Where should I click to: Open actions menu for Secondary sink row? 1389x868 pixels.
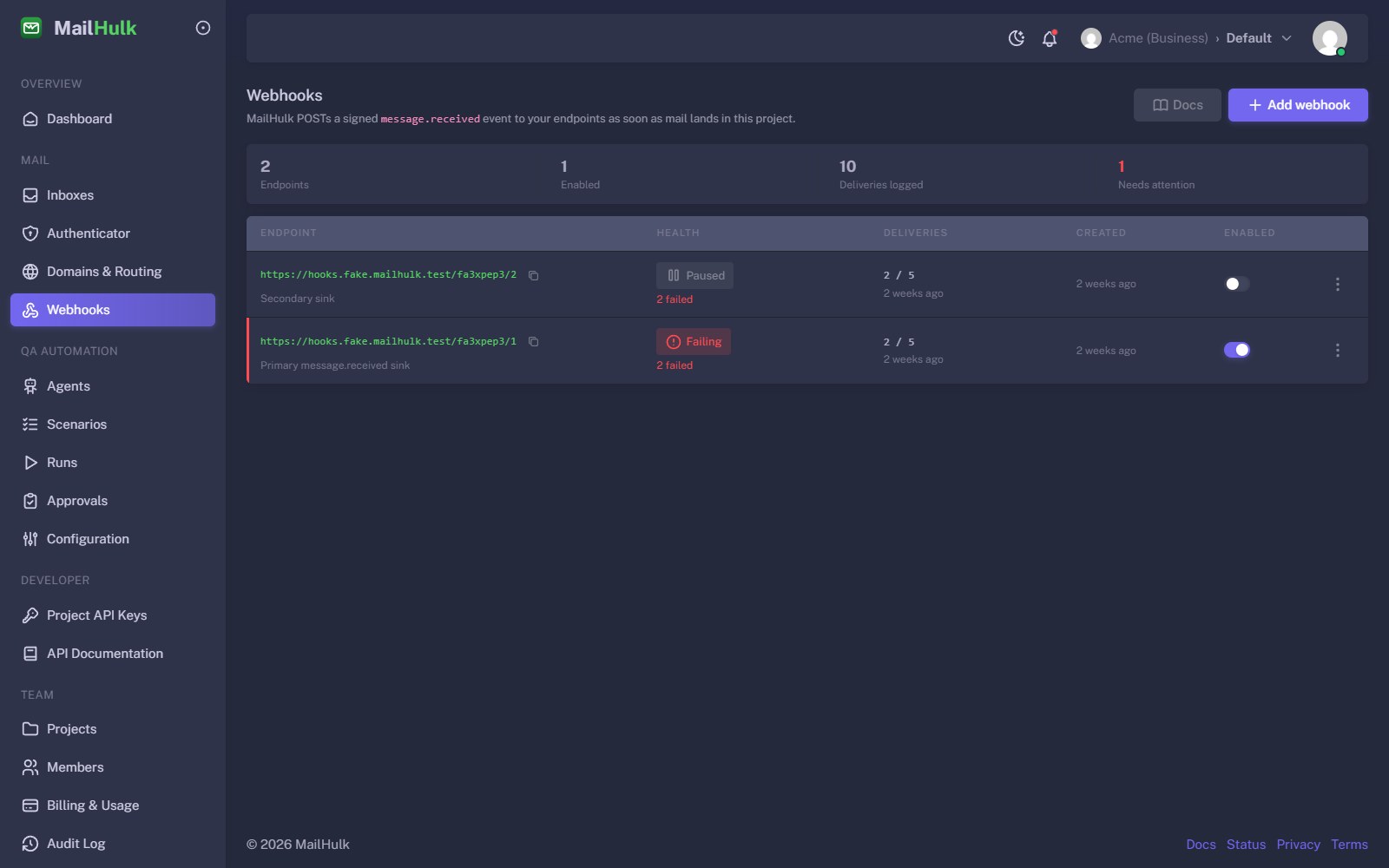pos(1338,284)
